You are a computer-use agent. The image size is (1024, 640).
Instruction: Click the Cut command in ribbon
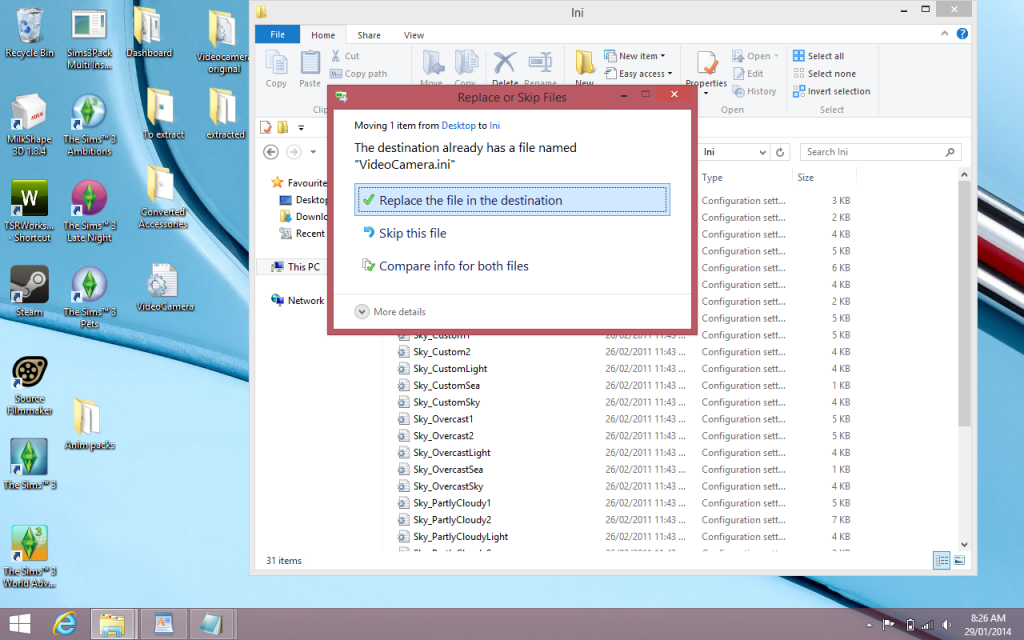345,56
